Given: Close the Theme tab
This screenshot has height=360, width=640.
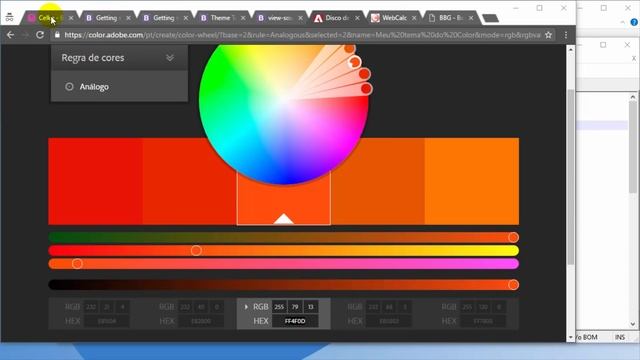Looking at the screenshot, I should (x=243, y=18).
